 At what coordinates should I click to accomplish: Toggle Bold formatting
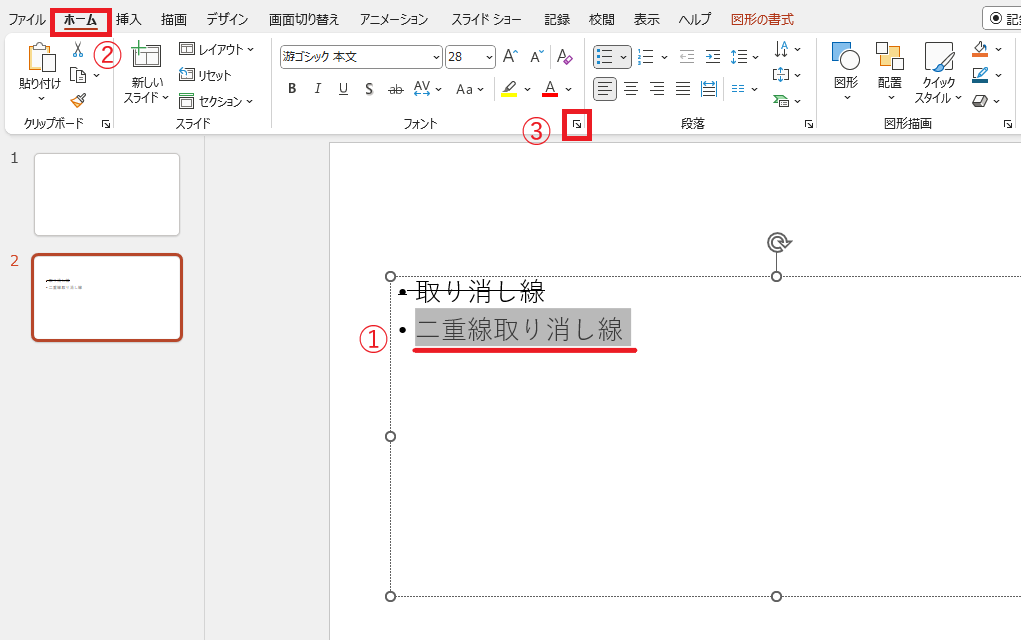[x=292, y=89]
